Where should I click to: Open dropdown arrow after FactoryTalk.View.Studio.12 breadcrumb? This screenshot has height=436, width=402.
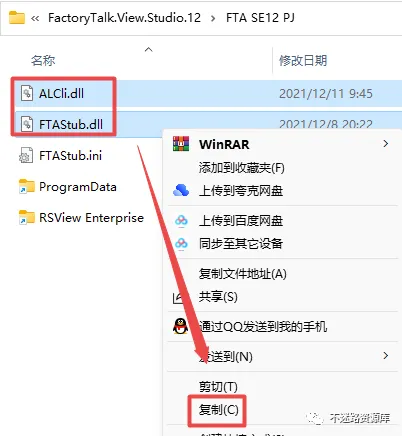click(x=213, y=18)
